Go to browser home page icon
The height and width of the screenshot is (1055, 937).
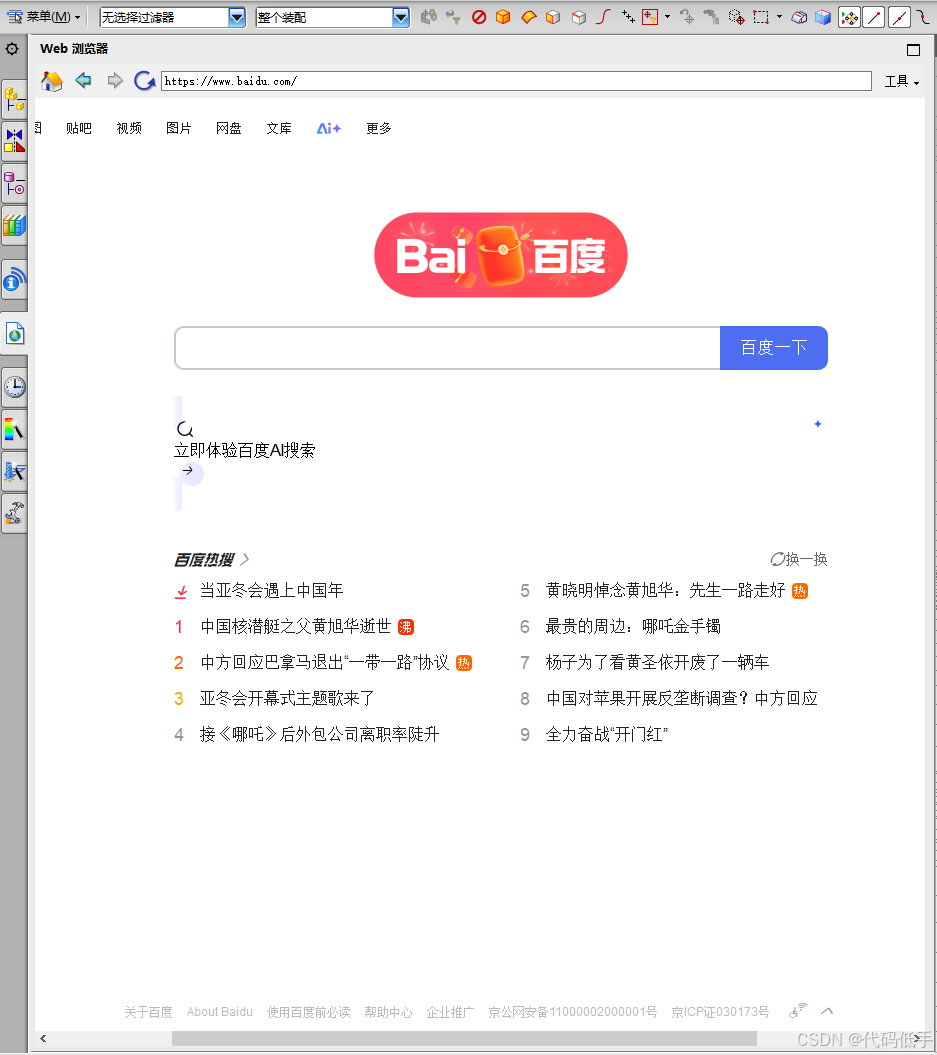tap(52, 81)
